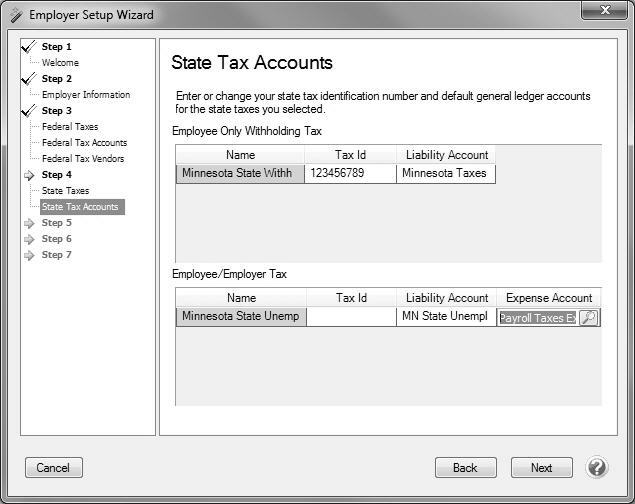Navigate to Federal Tax Vendors
635x504 pixels.
click(83, 159)
